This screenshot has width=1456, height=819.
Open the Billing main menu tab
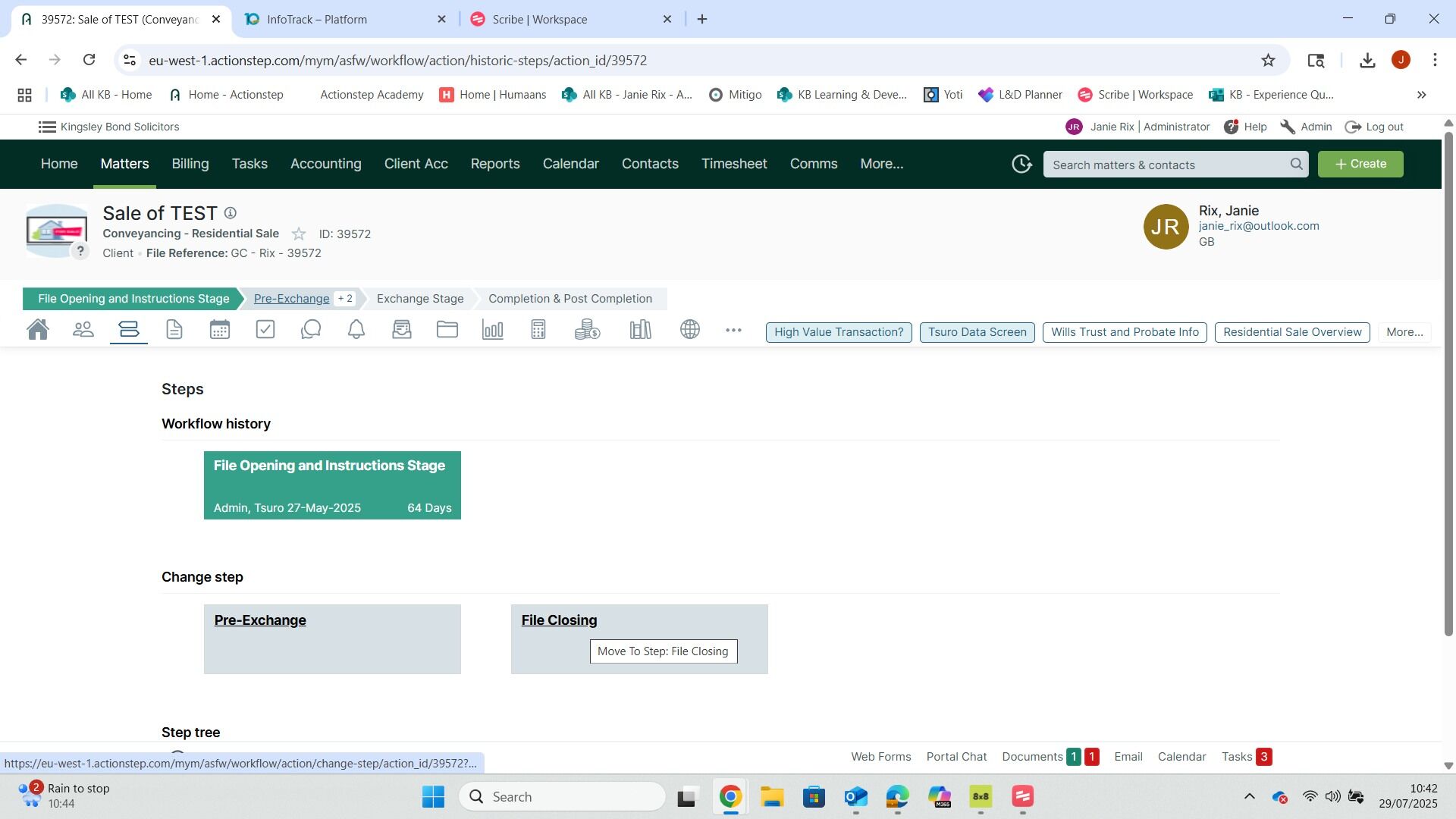tap(190, 164)
